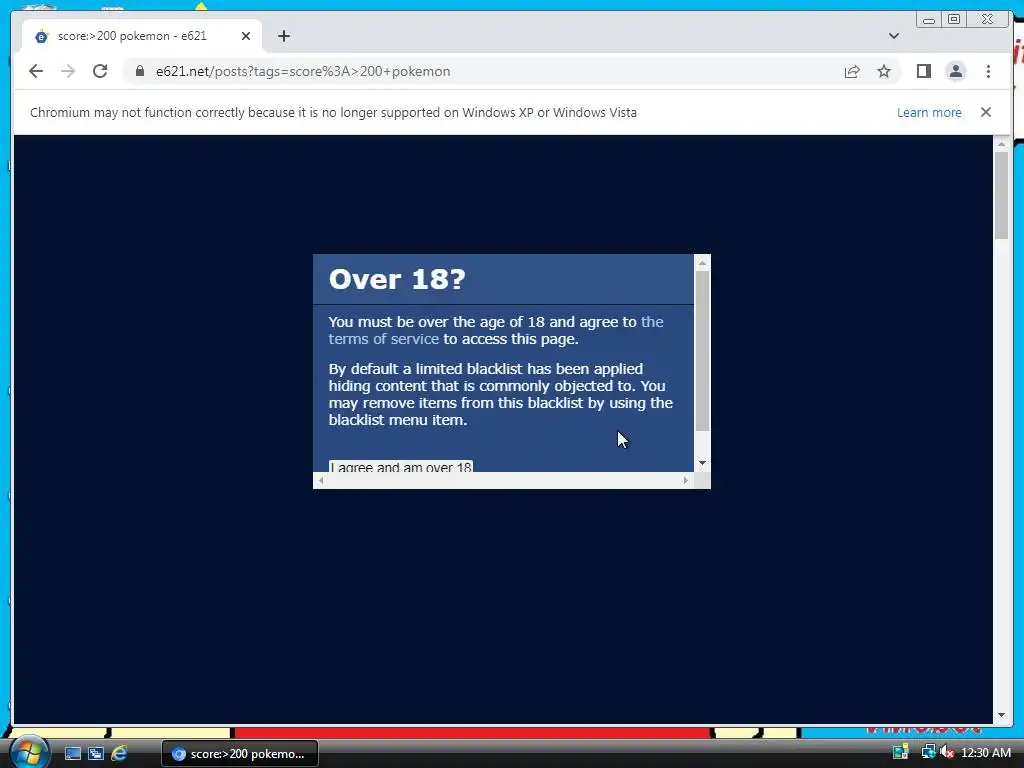This screenshot has height=768, width=1024.
Task: Click the green system tray icon
Action: tap(901, 752)
